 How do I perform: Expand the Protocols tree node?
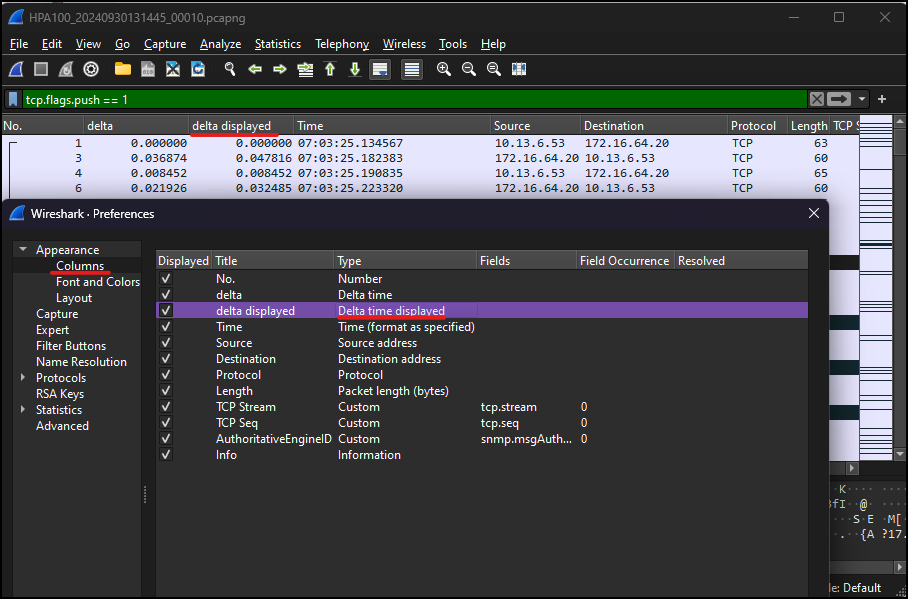(23, 377)
